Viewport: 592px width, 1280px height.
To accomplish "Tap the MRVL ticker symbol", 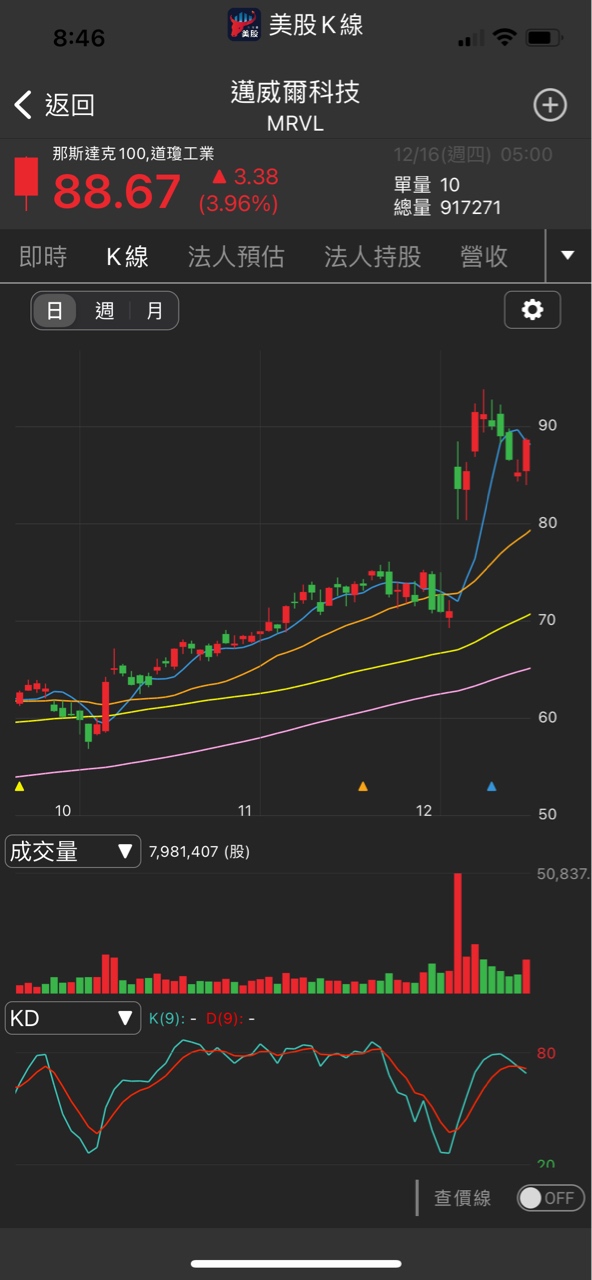I will pyautogui.click(x=295, y=125).
